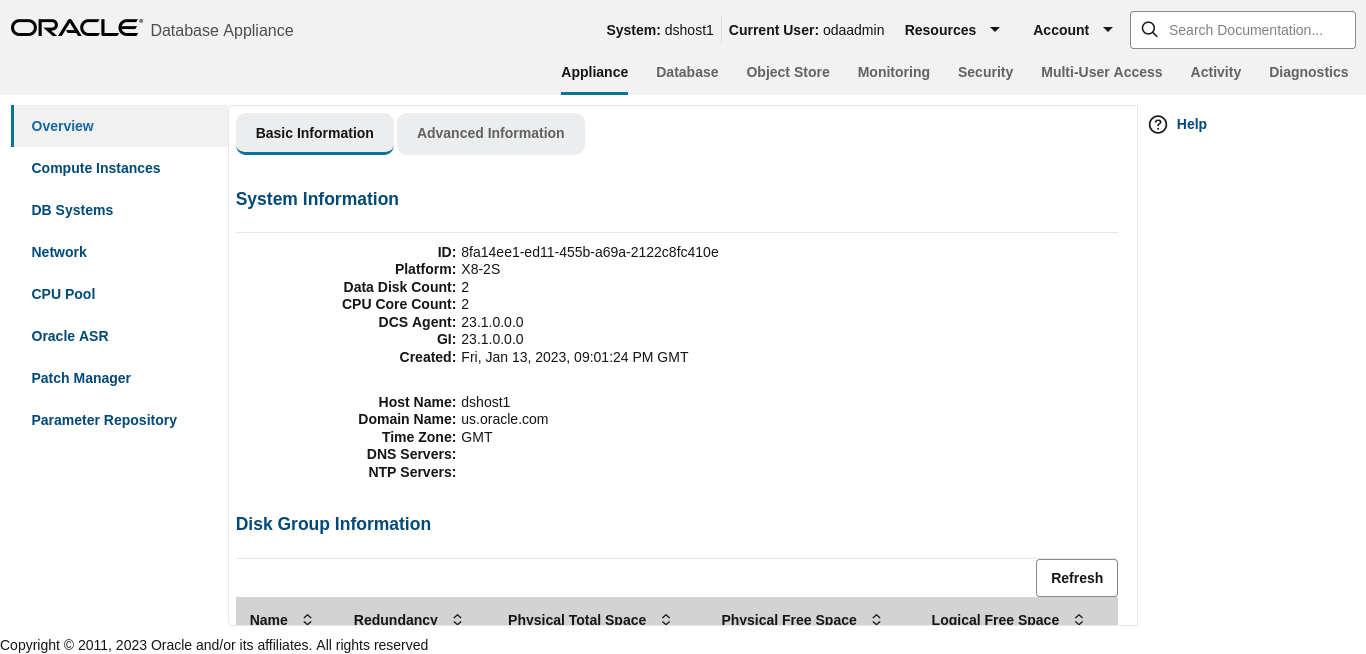The height and width of the screenshot is (654, 1366).
Task: Open the Activity tab
Action: (x=1216, y=72)
